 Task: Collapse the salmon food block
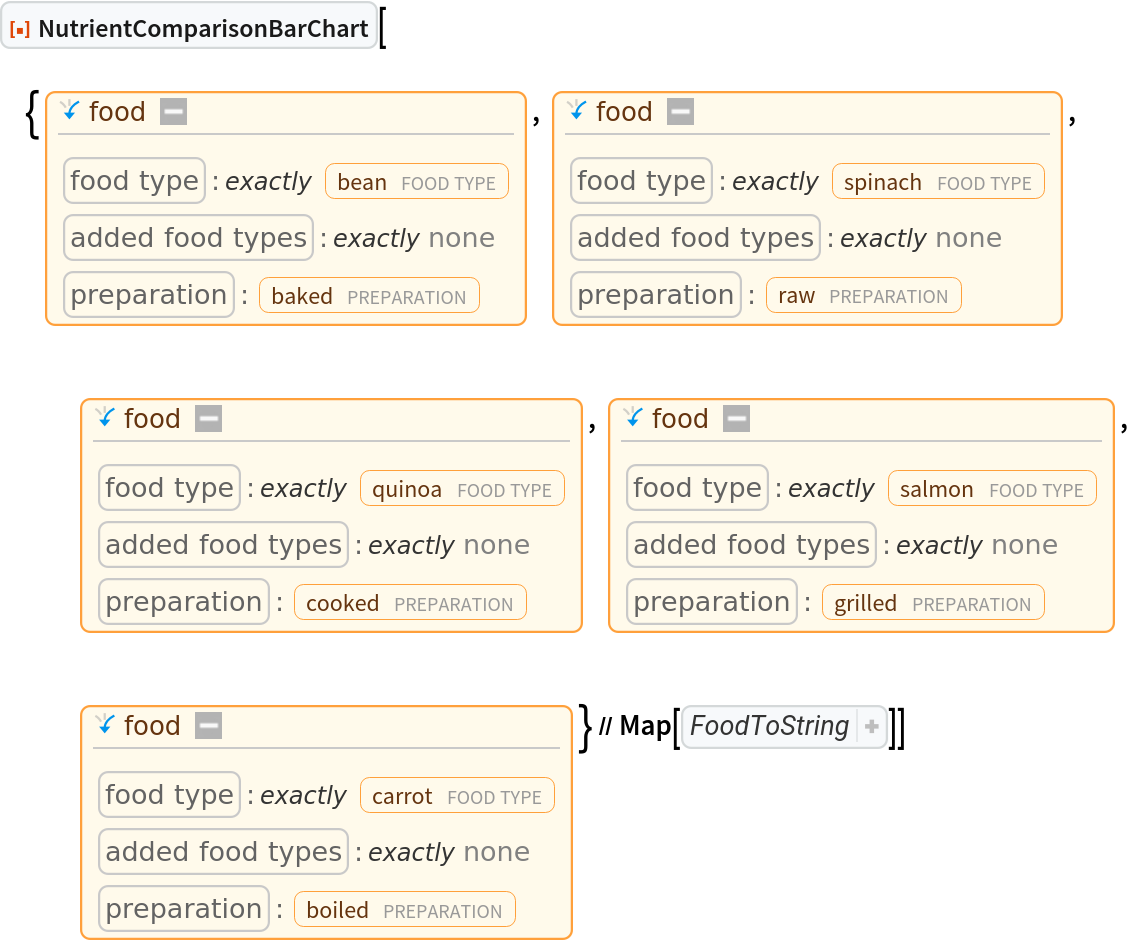coord(736,418)
